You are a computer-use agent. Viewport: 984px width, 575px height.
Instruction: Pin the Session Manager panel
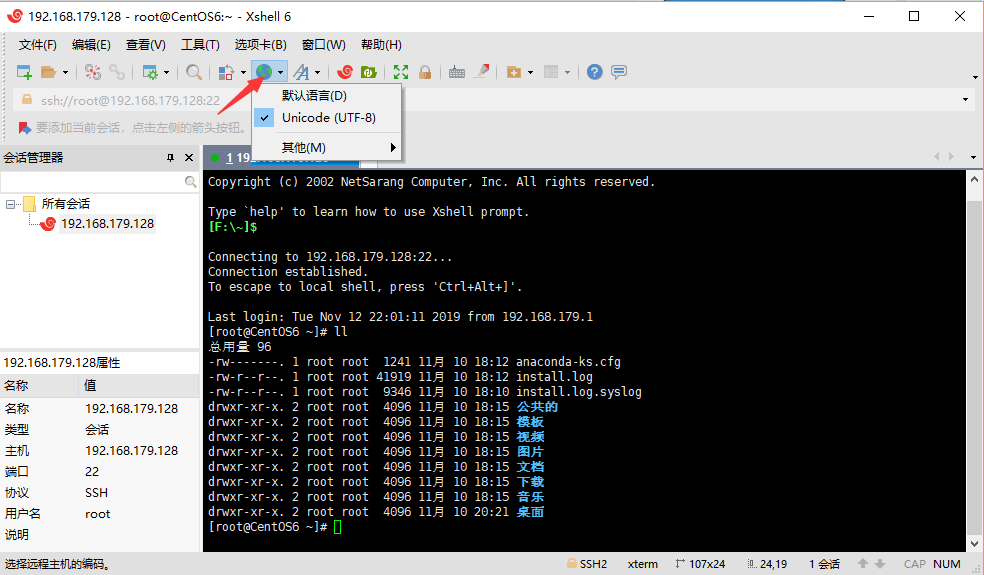click(170, 158)
